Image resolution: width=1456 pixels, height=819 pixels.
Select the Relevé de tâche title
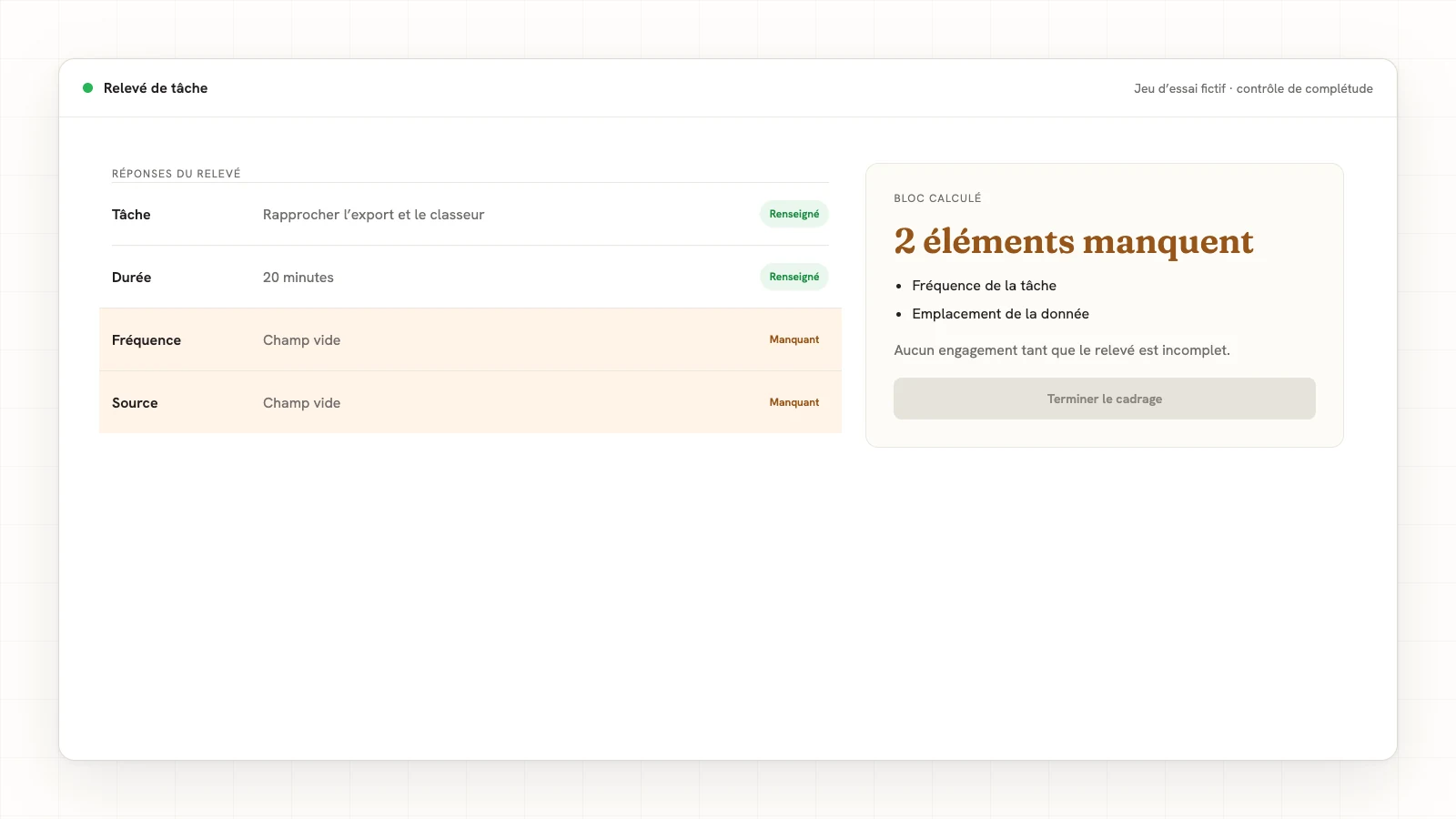156,88
